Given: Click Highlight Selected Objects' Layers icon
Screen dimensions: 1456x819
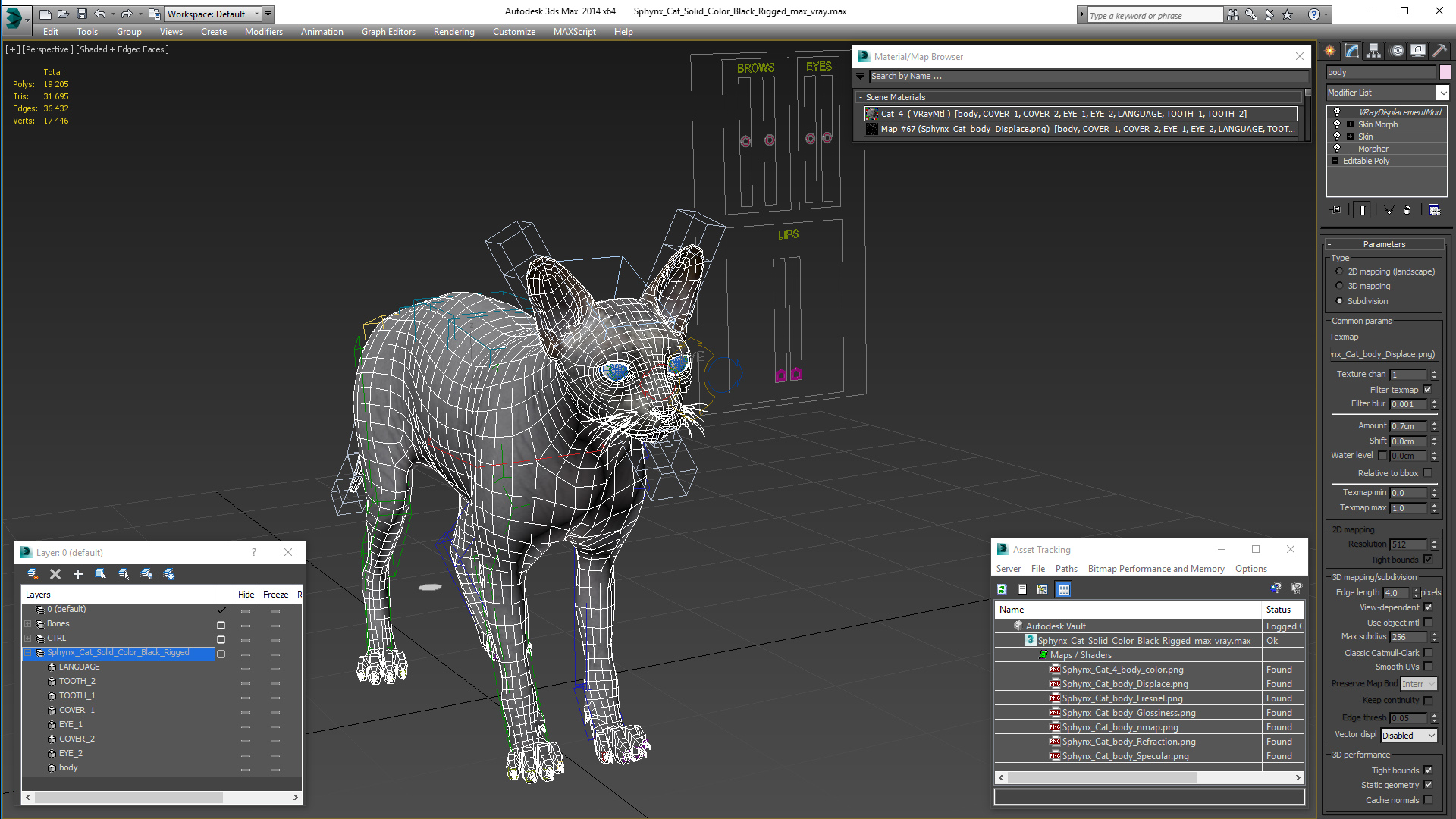Looking at the screenshot, I should pos(124,574).
